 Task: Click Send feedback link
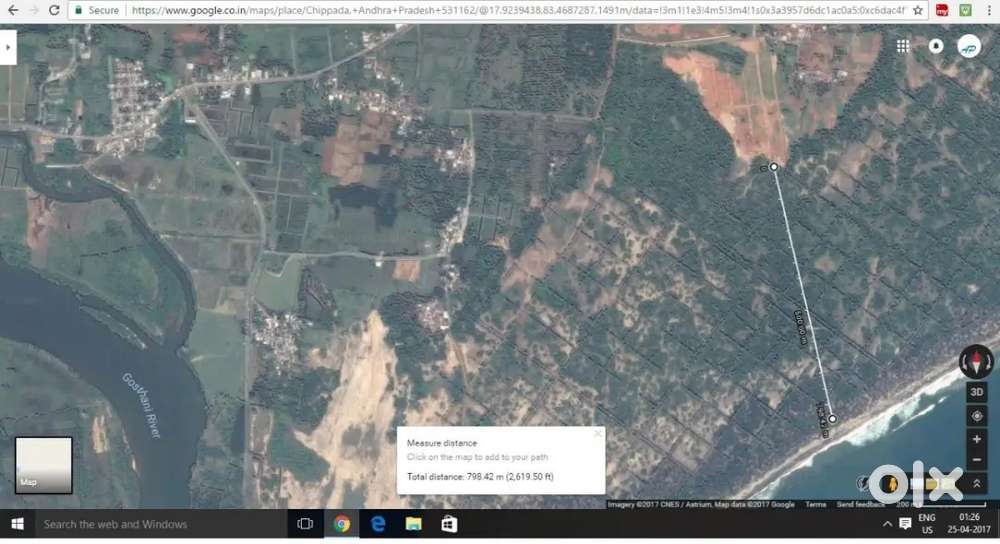pos(859,504)
